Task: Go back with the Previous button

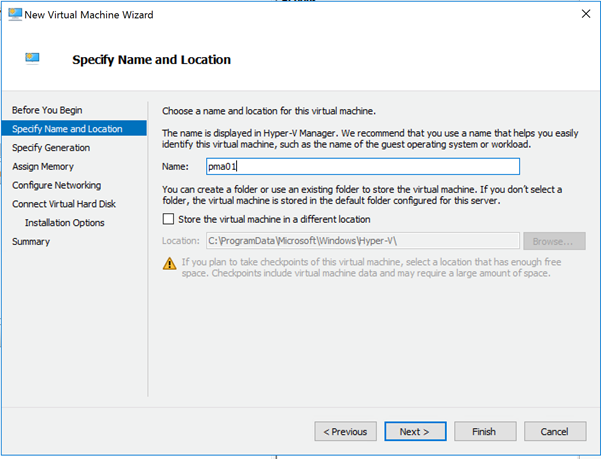Action: [x=345, y=432]
